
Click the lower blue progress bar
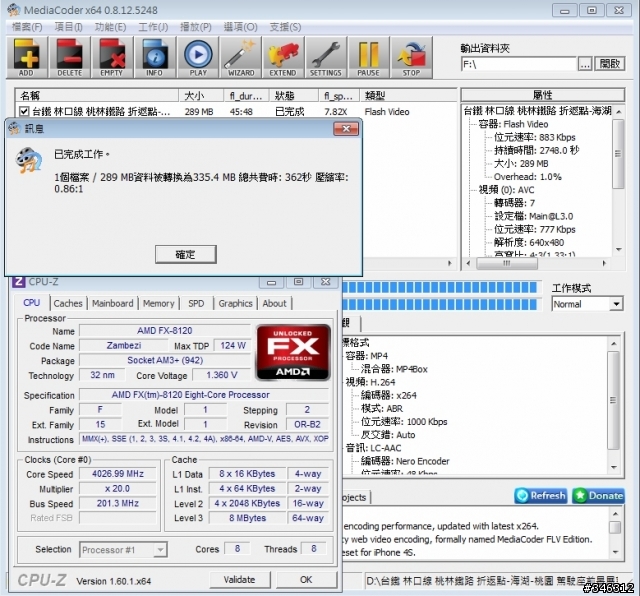[x=442, y=304]
